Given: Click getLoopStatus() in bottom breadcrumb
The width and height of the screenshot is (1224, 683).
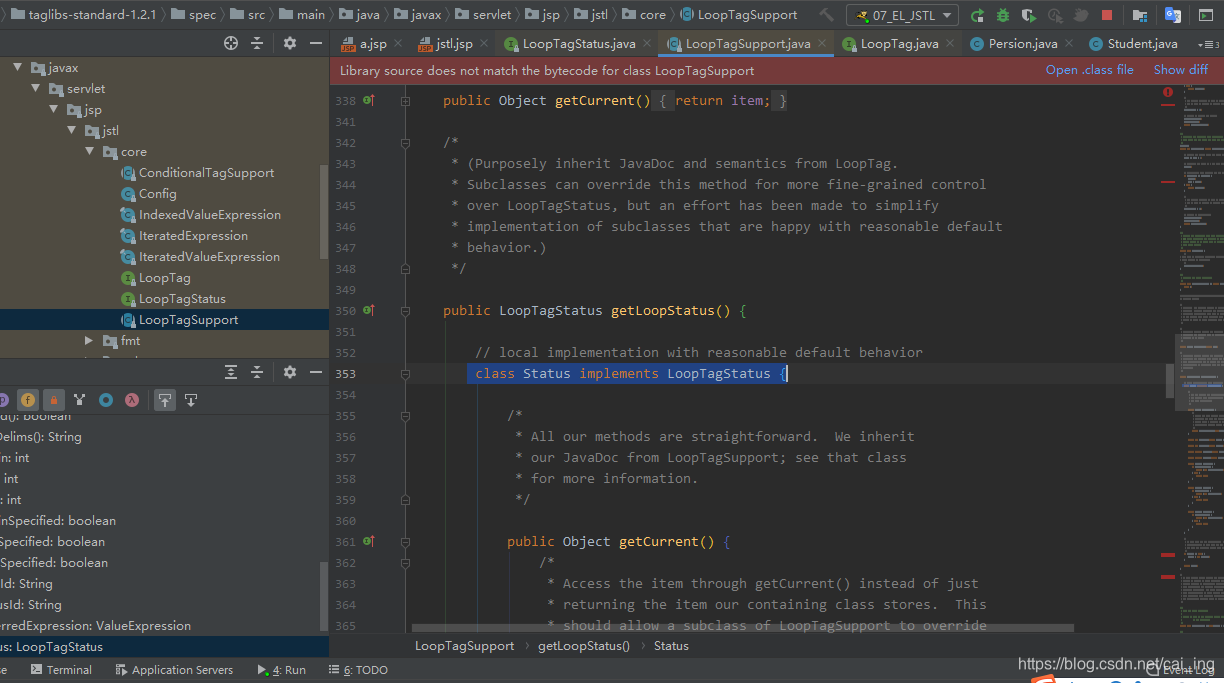Looking at the screenshot, I should (584, 646).
